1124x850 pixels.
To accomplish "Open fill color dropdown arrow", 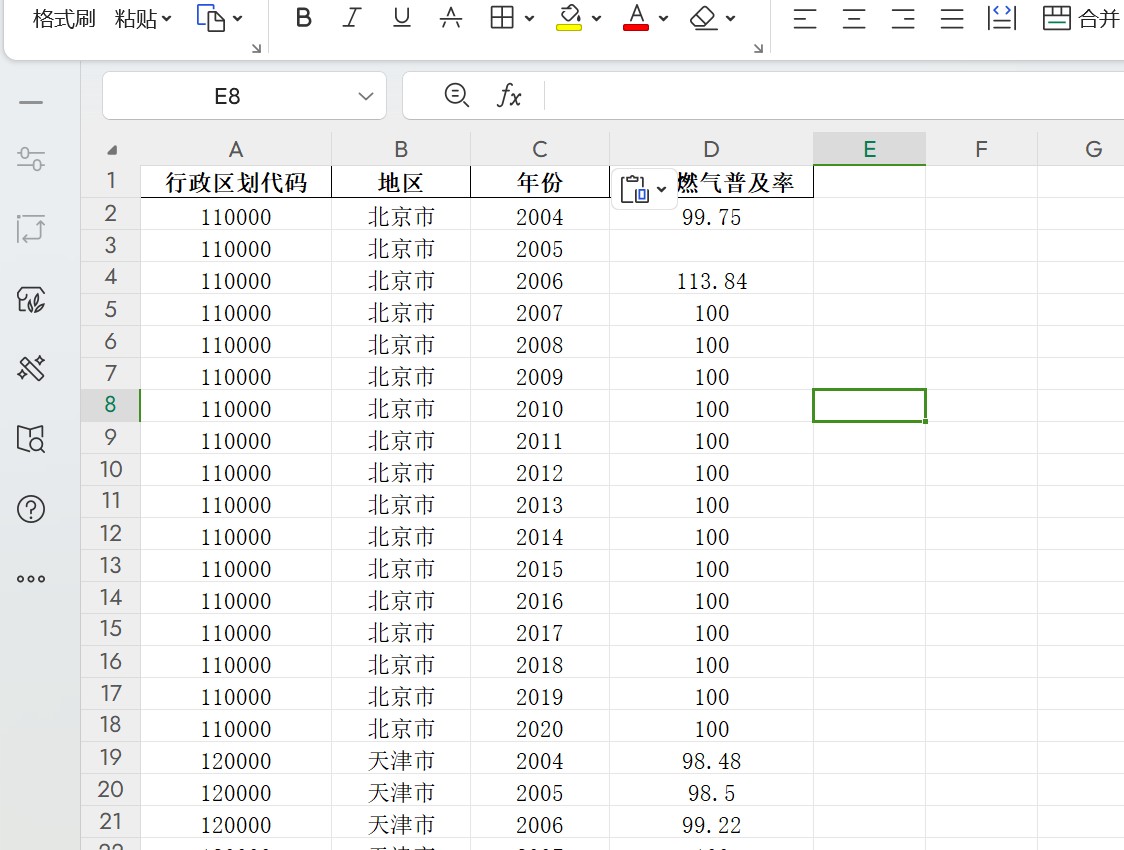I will pos(596,19).
